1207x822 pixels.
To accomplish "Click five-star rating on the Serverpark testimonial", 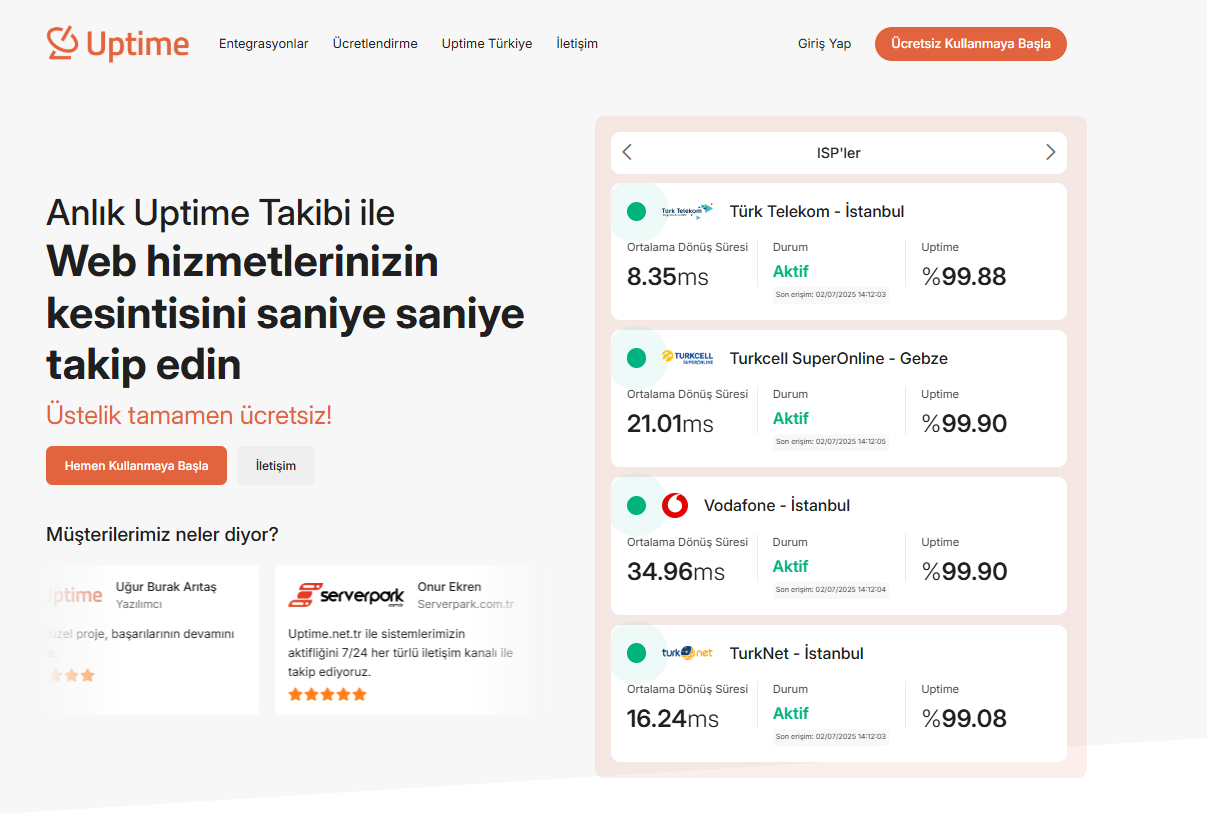I will (327, 694).
